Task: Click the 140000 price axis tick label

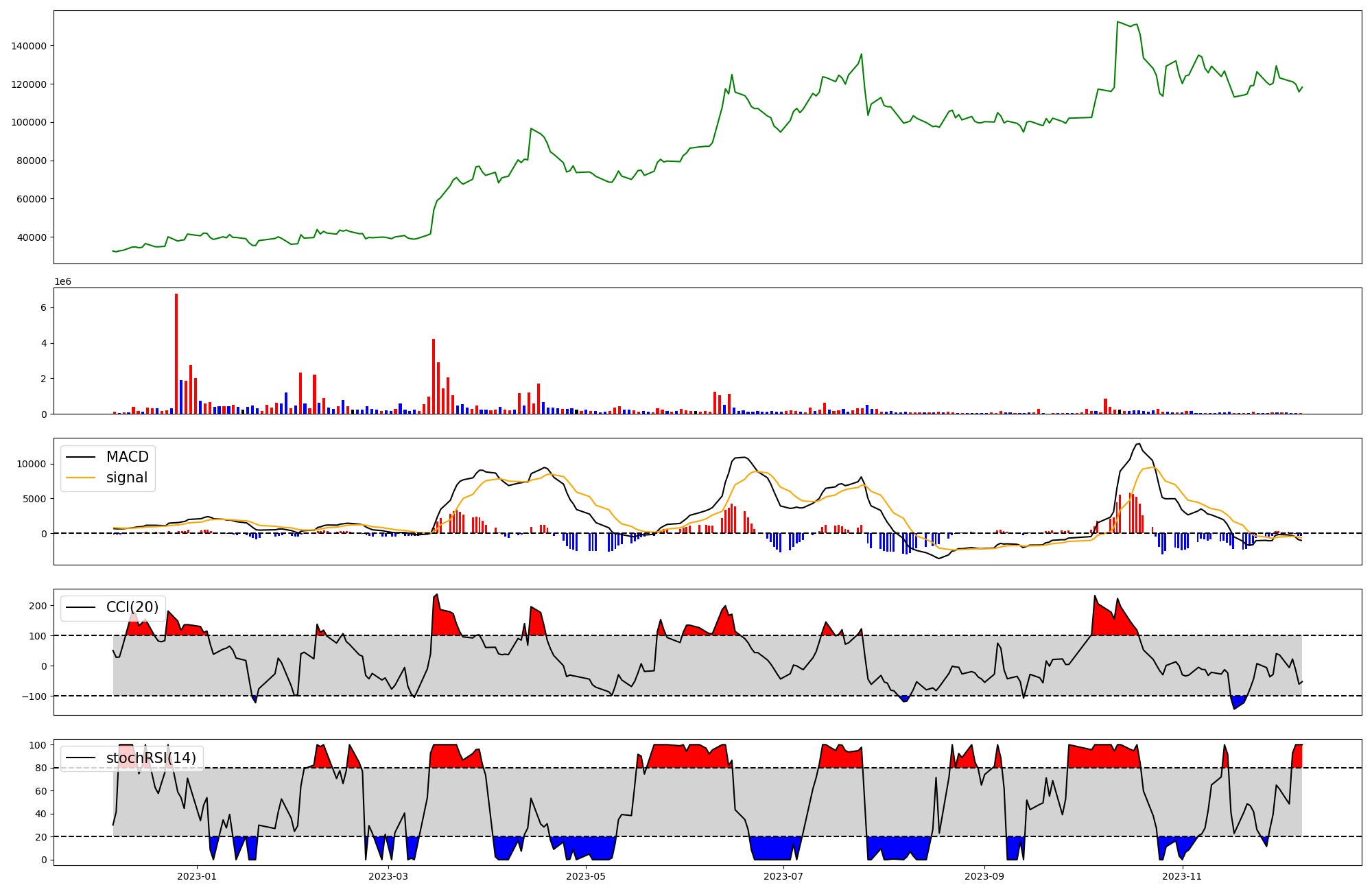Action: [29, 46]
